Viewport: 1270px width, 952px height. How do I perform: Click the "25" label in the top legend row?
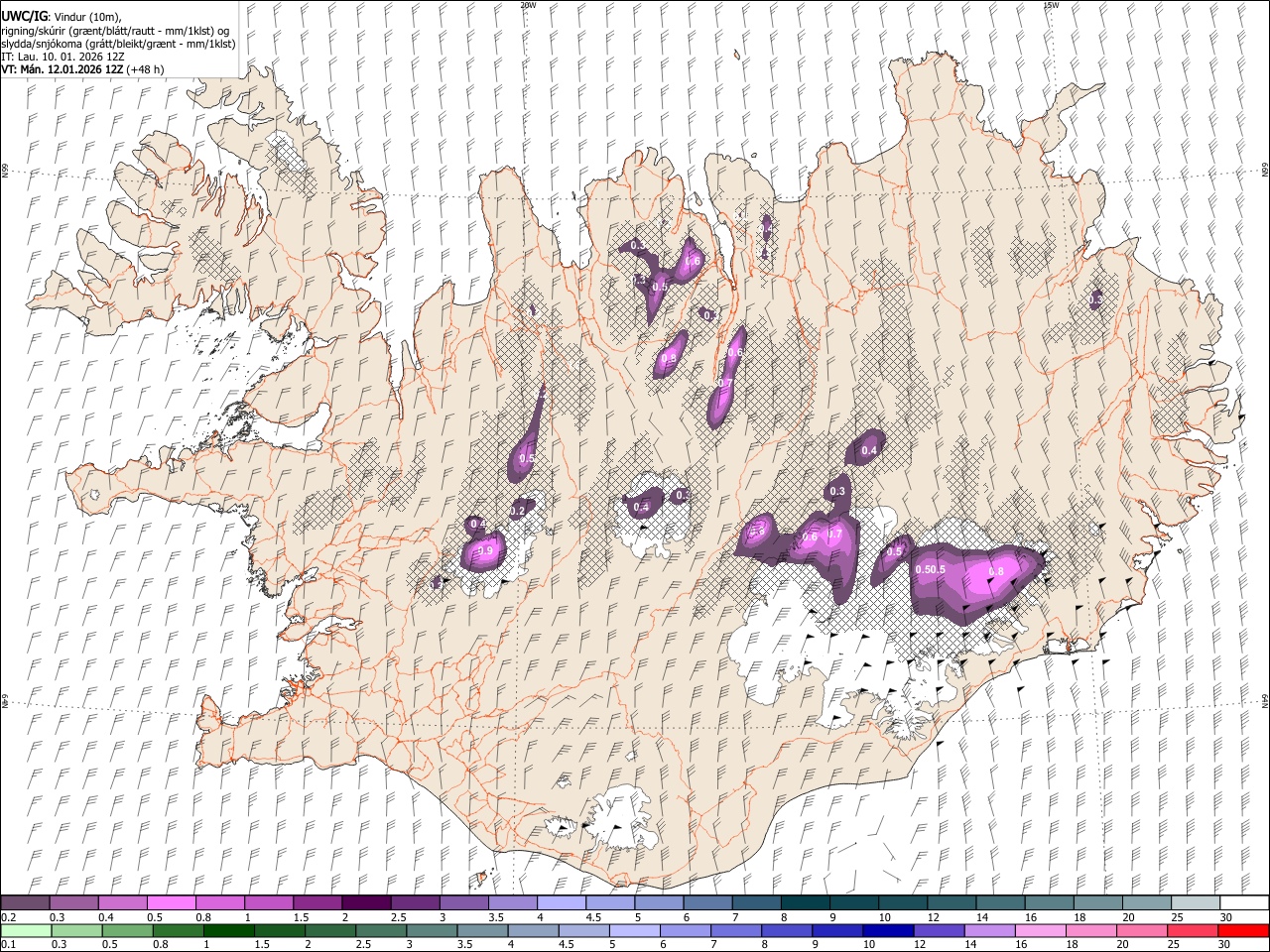pyautogui.click(x=1177, y=917)
